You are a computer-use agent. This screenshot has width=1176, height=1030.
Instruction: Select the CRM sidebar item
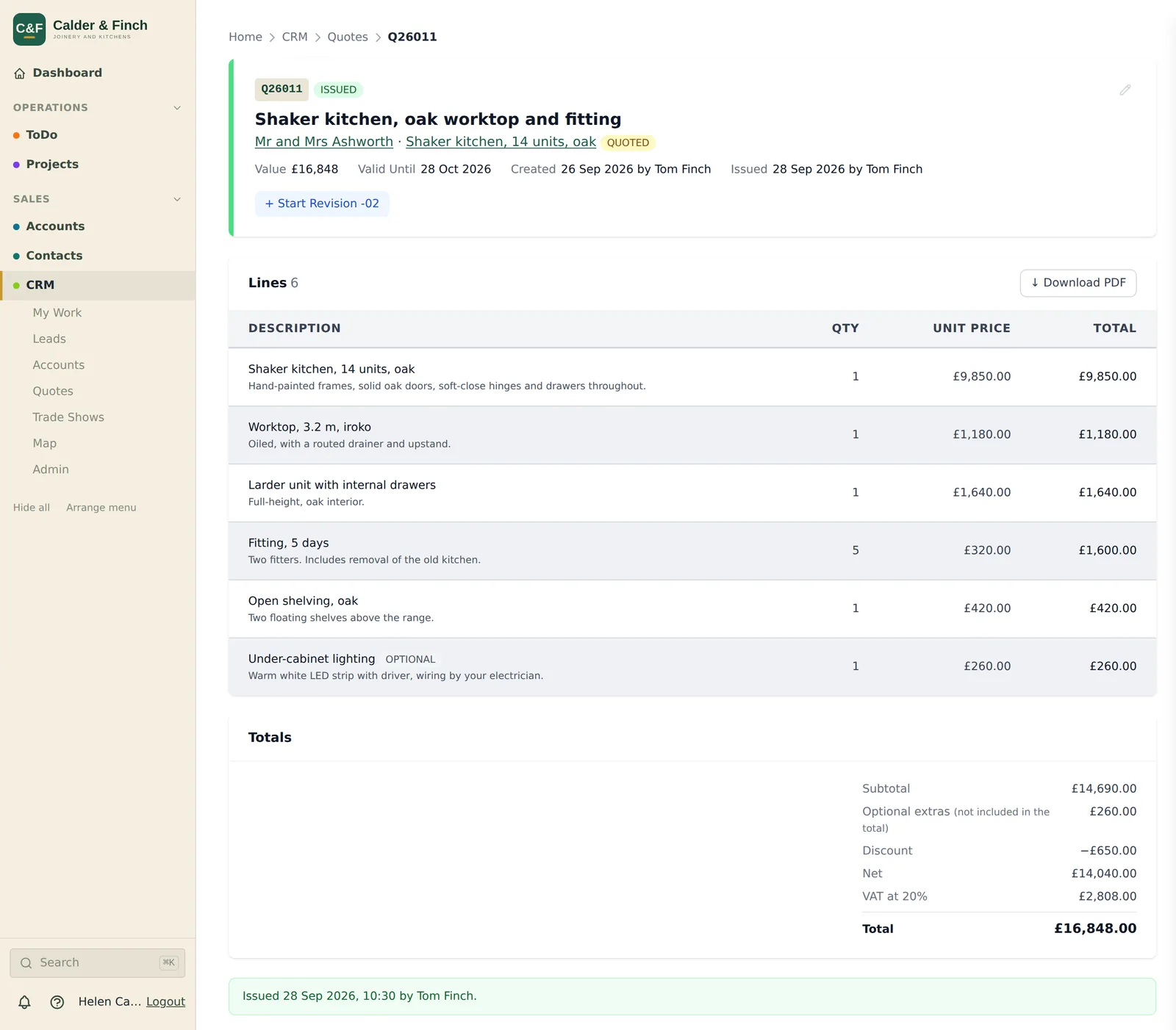pyautogui.click(x=98, y=285)
